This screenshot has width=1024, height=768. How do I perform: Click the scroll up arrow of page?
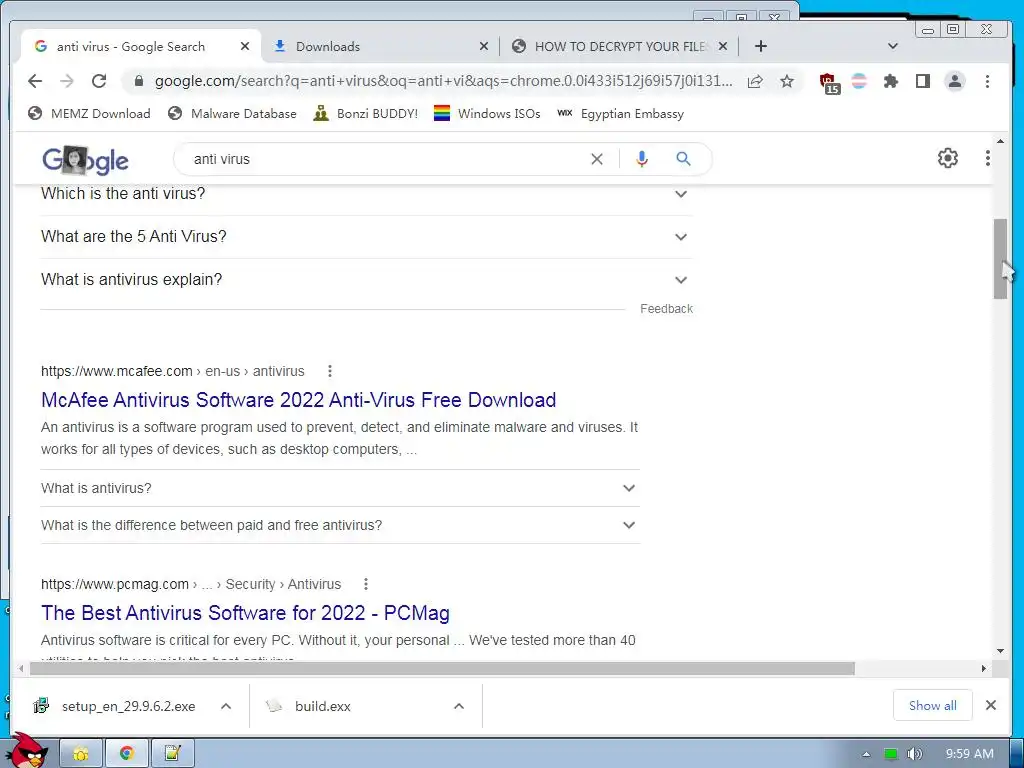coord(1000,141)
